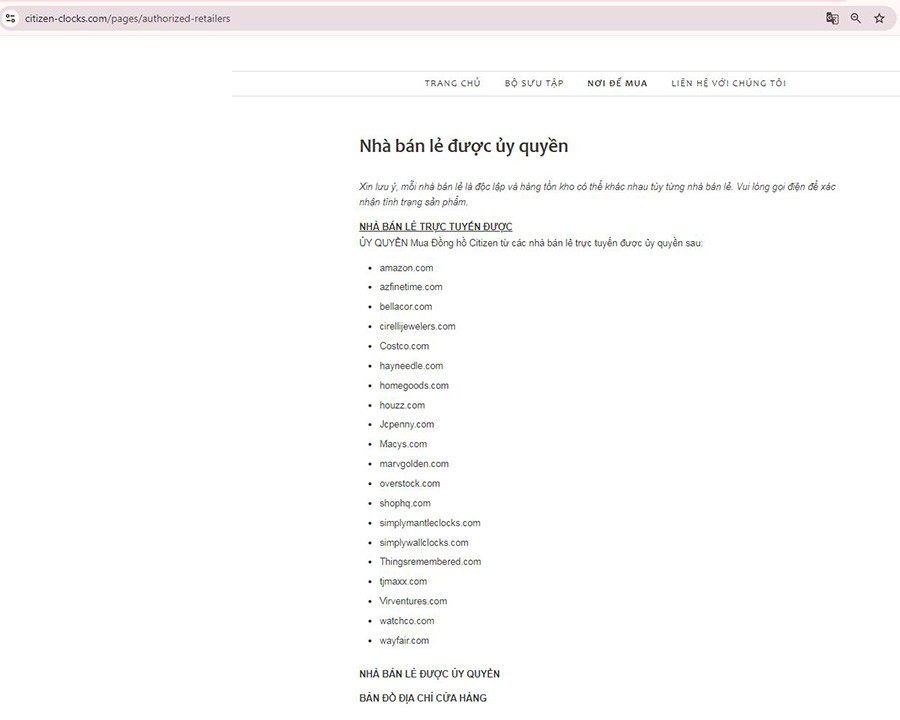Click the italic note beginning 'Xin lưu ý'
This screenshot has width=900, height=720.
coord(598,194)
